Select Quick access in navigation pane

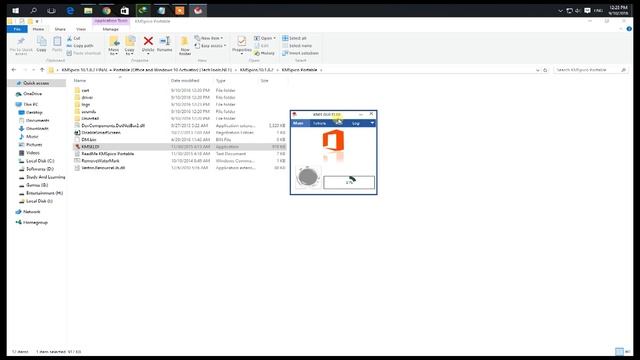tap(36, 83)
